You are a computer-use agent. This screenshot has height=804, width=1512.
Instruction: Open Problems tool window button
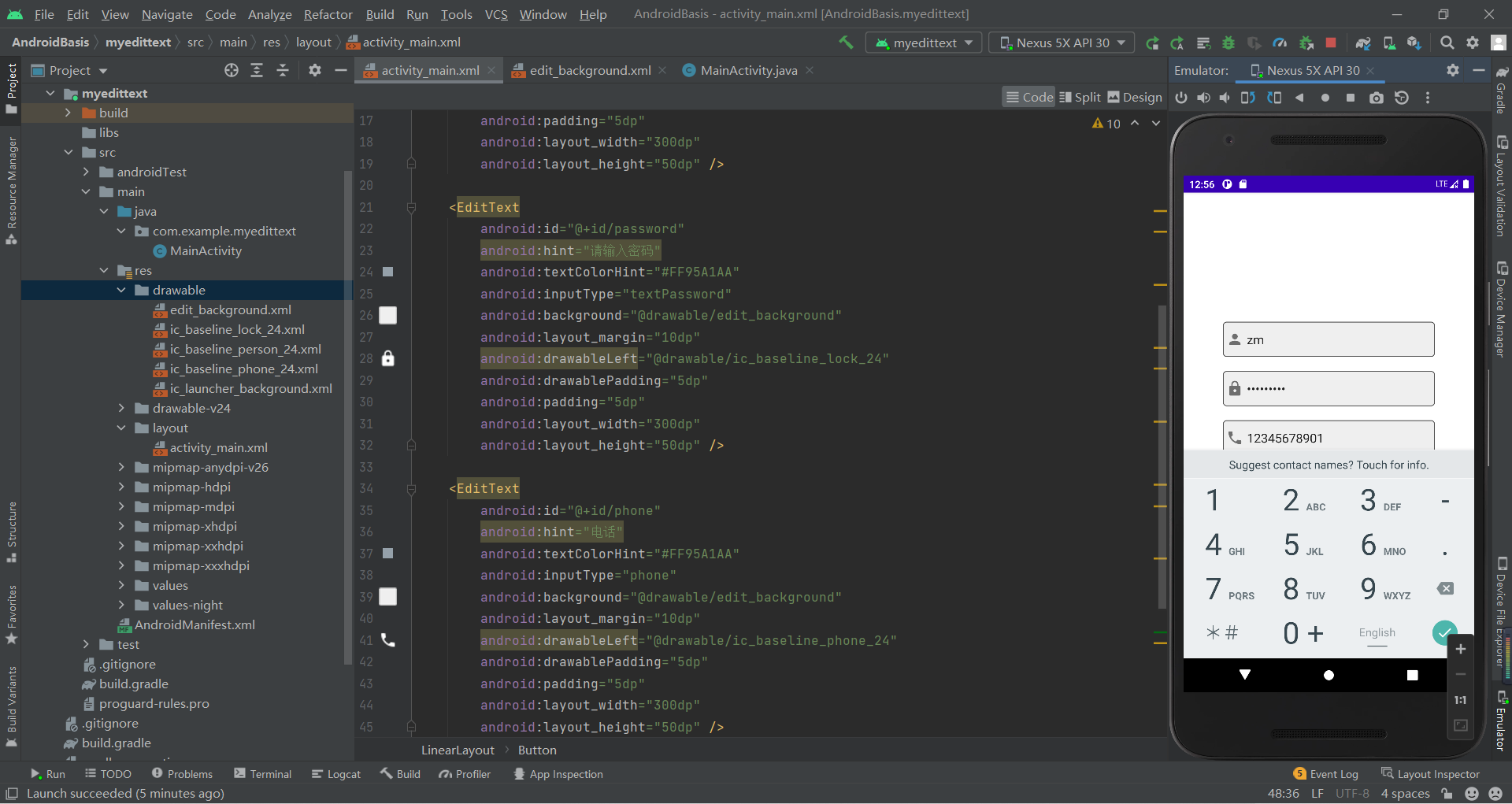point(182,774)
